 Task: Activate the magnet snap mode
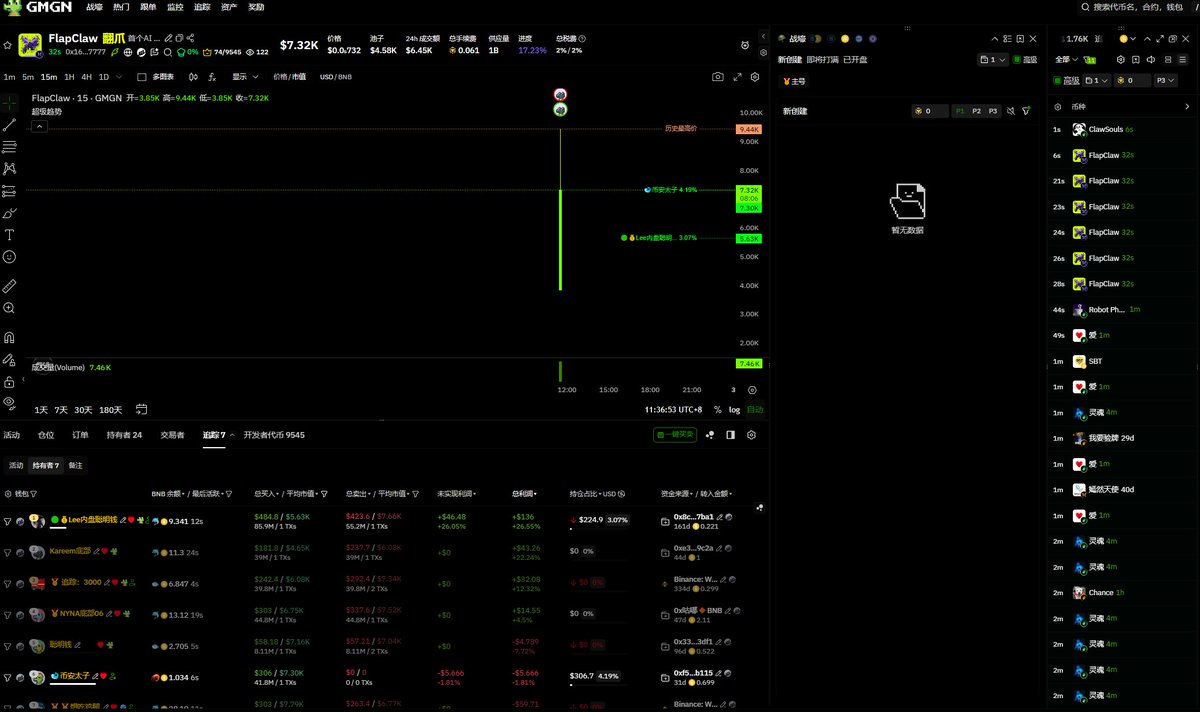click(9, 337)
